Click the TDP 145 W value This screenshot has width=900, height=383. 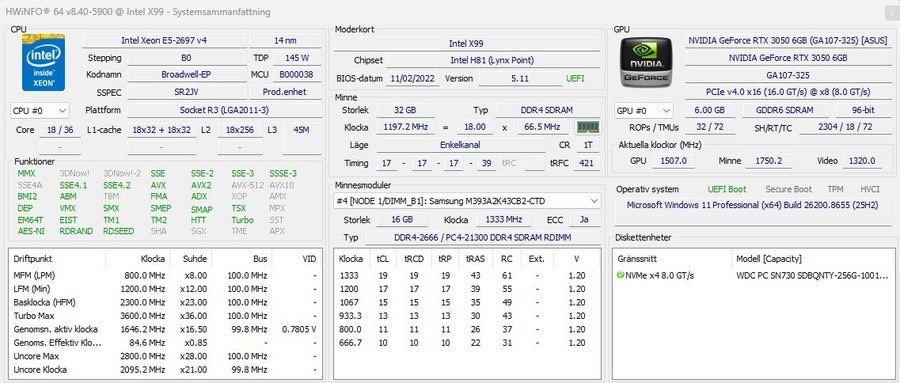pos(296,58)
